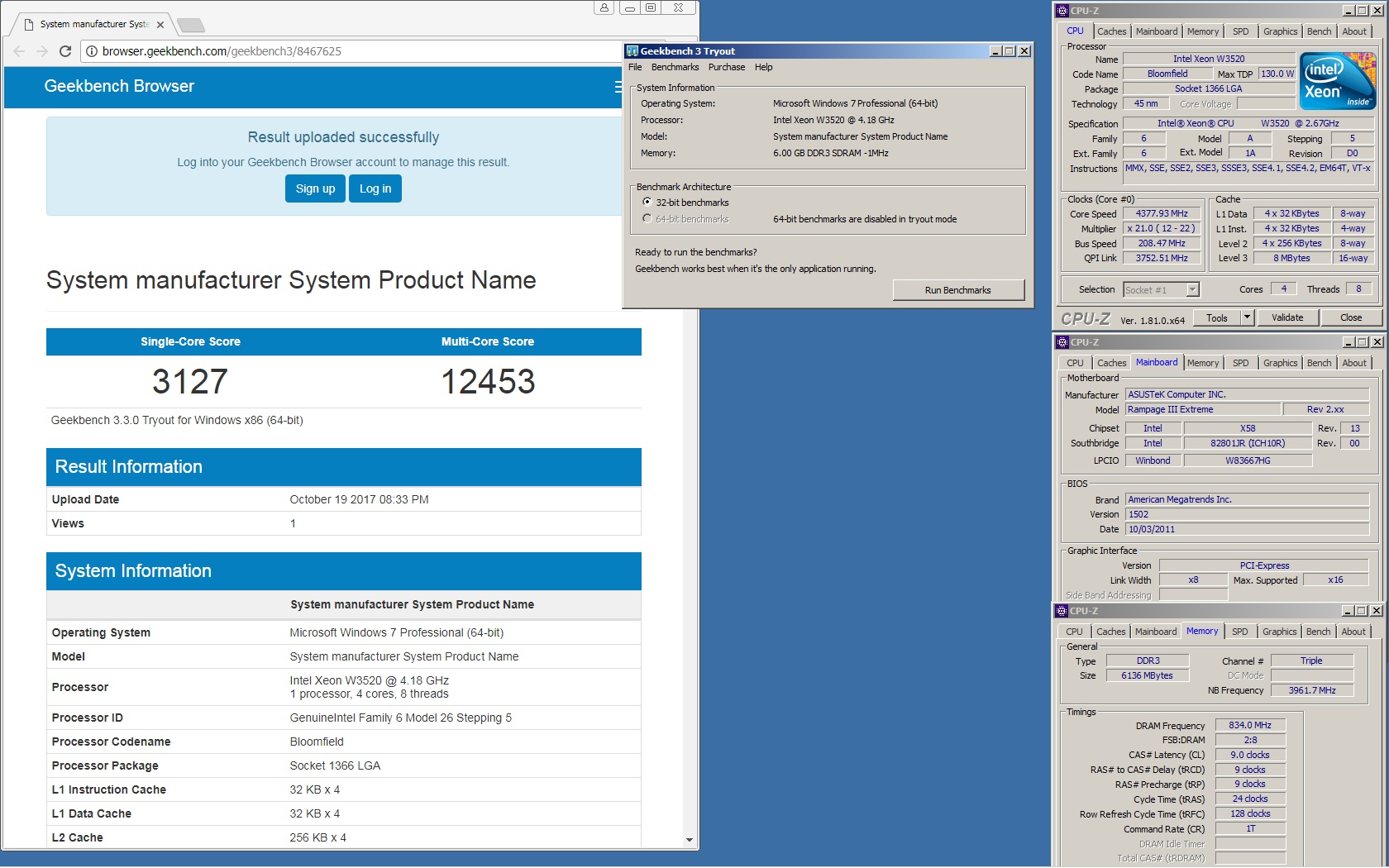This screenshot has width=1389, height=868.
Task: Click the Bus Speed value 208.47 MHz
Action: coord(1161,243)
